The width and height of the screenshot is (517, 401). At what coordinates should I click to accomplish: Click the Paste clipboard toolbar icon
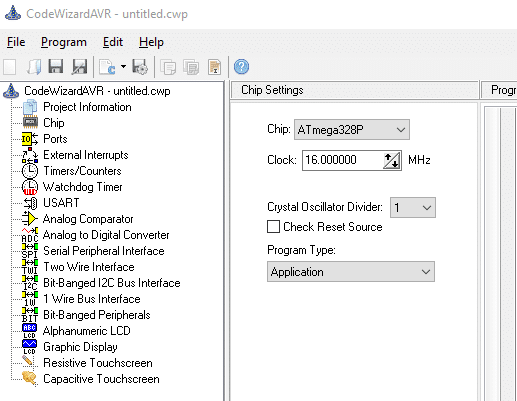[214, 67]
